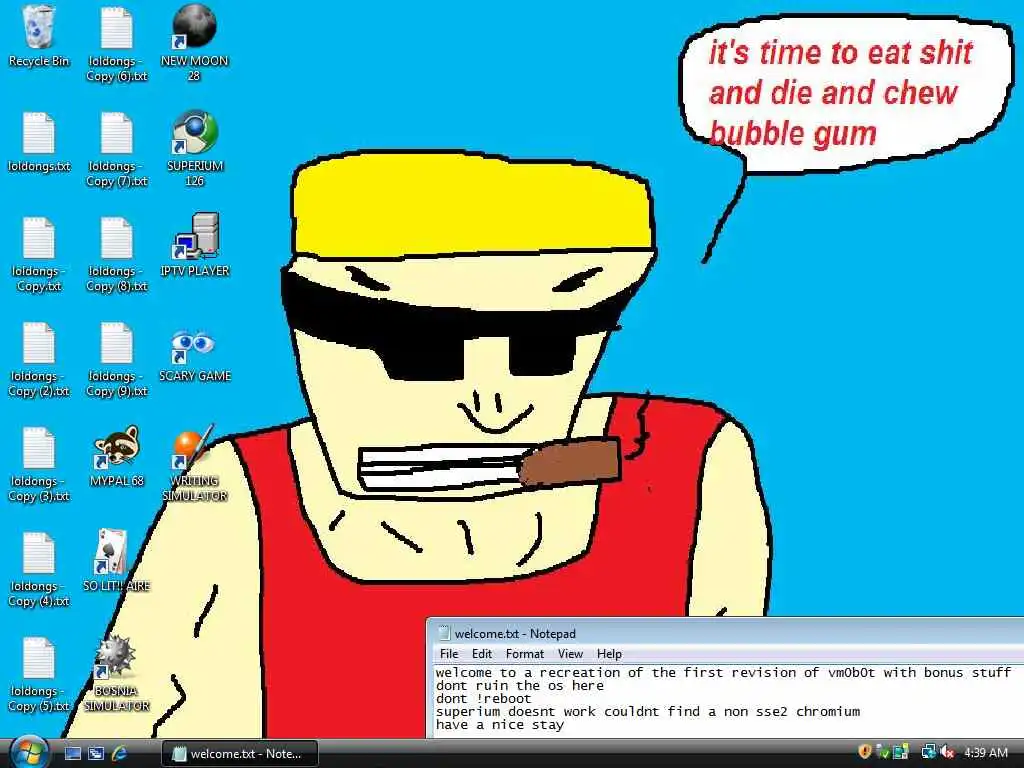Select the loldongs - Copy.txt file

pyautogui.click(x=39, y=255)
